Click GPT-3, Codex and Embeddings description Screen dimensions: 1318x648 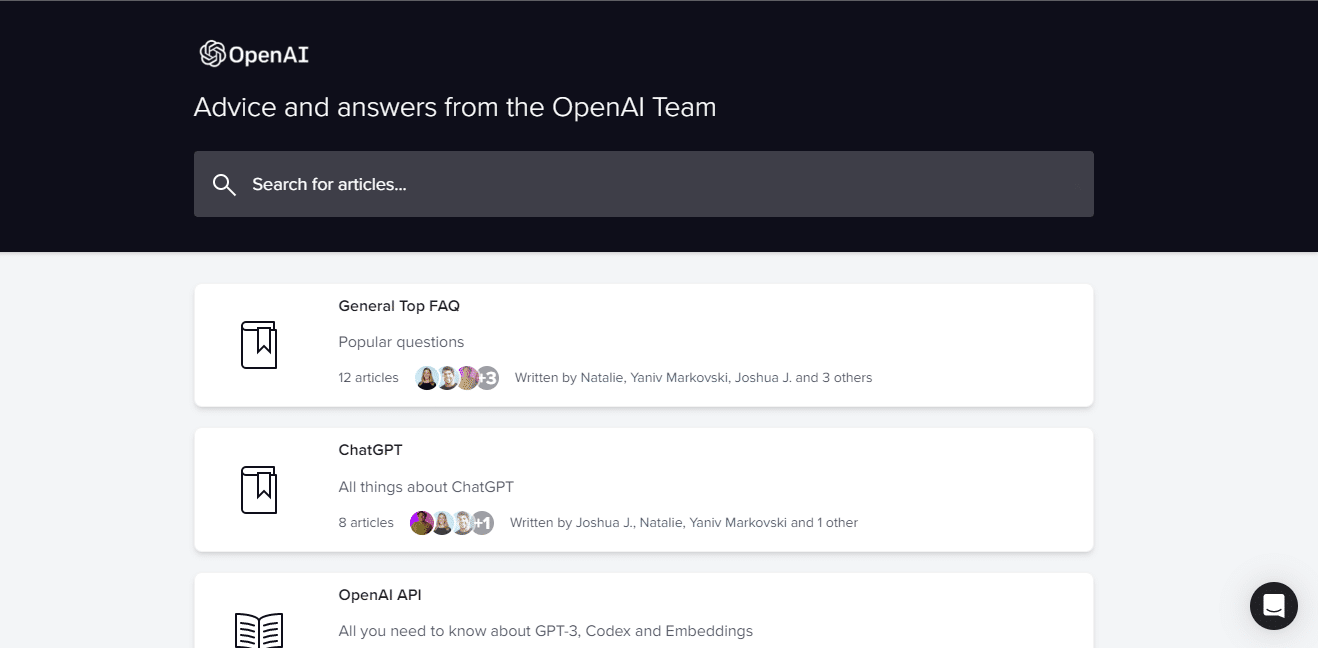545,631
